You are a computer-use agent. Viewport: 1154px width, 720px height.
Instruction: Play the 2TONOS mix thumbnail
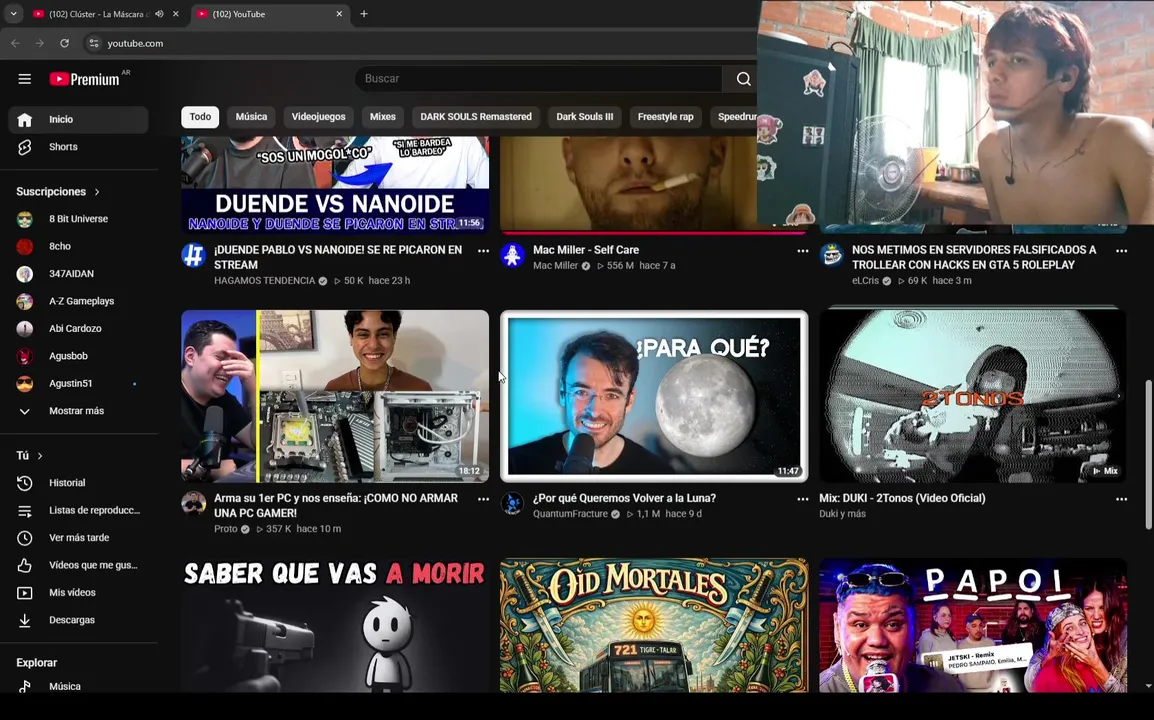[x=973, y=396]
